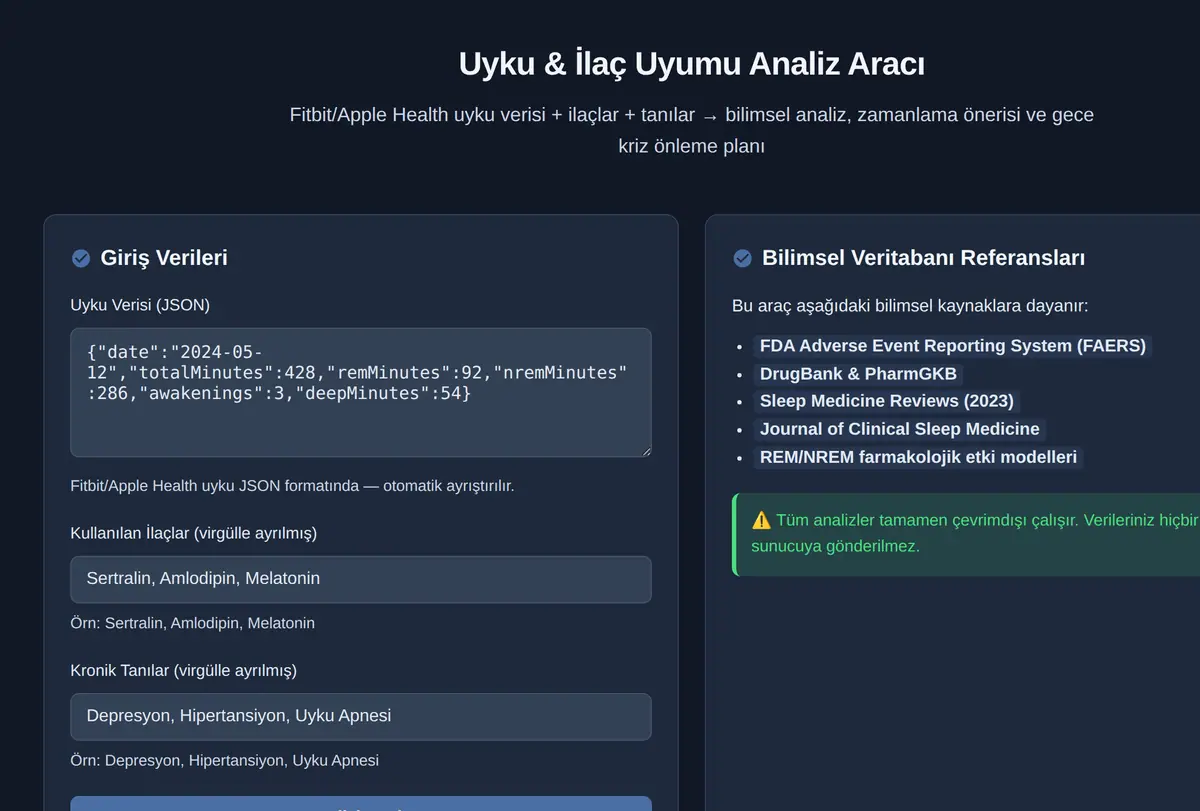The width and height of the screenshot is (1200, 811).
Task: Focus the Uyku Verisi JSON textarea
Action: click(x=361, y=393)
